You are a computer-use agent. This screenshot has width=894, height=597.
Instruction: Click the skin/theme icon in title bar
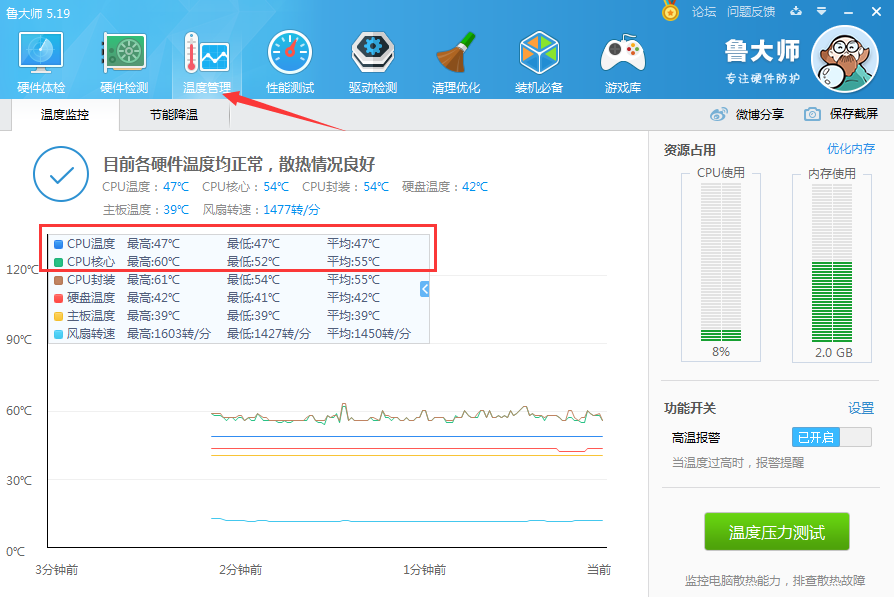click(796, 11)
